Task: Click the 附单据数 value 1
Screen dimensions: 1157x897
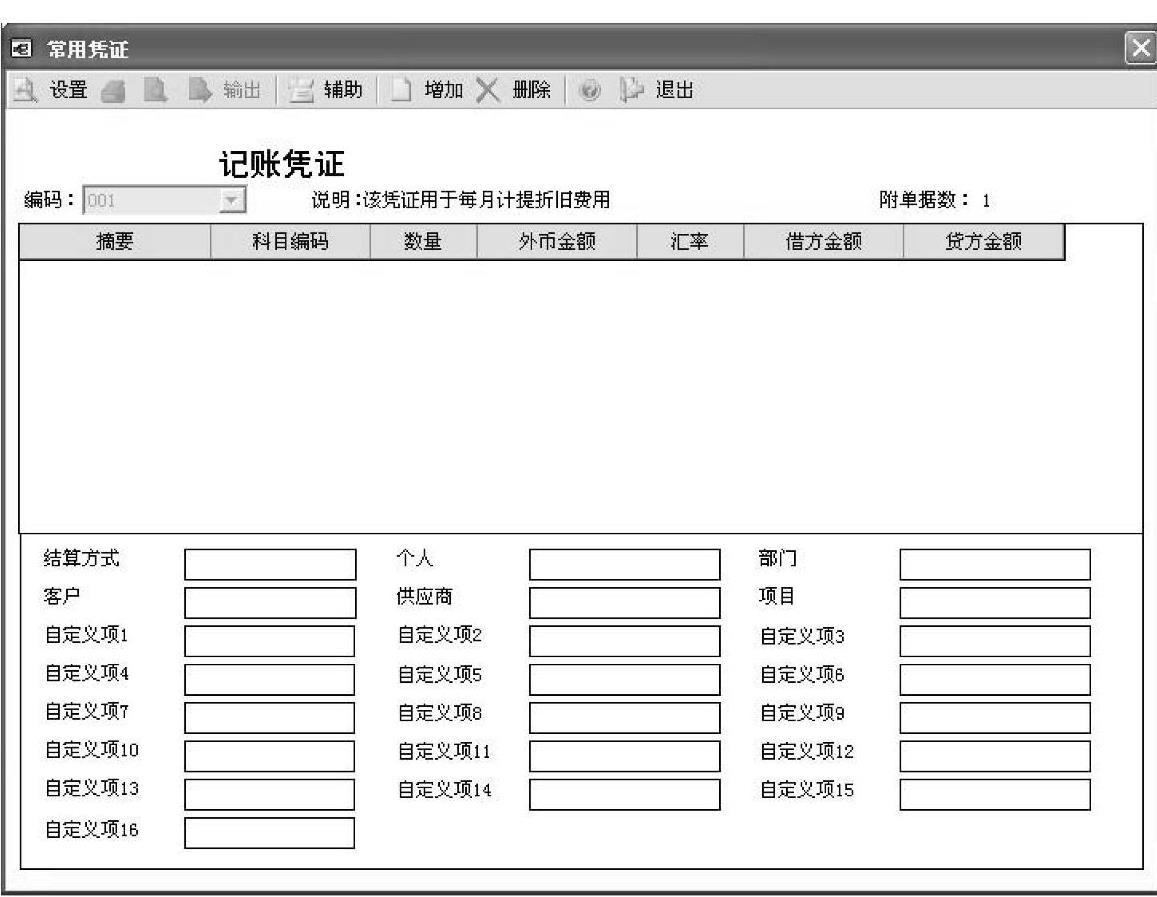Action: [x=986, y=201]
